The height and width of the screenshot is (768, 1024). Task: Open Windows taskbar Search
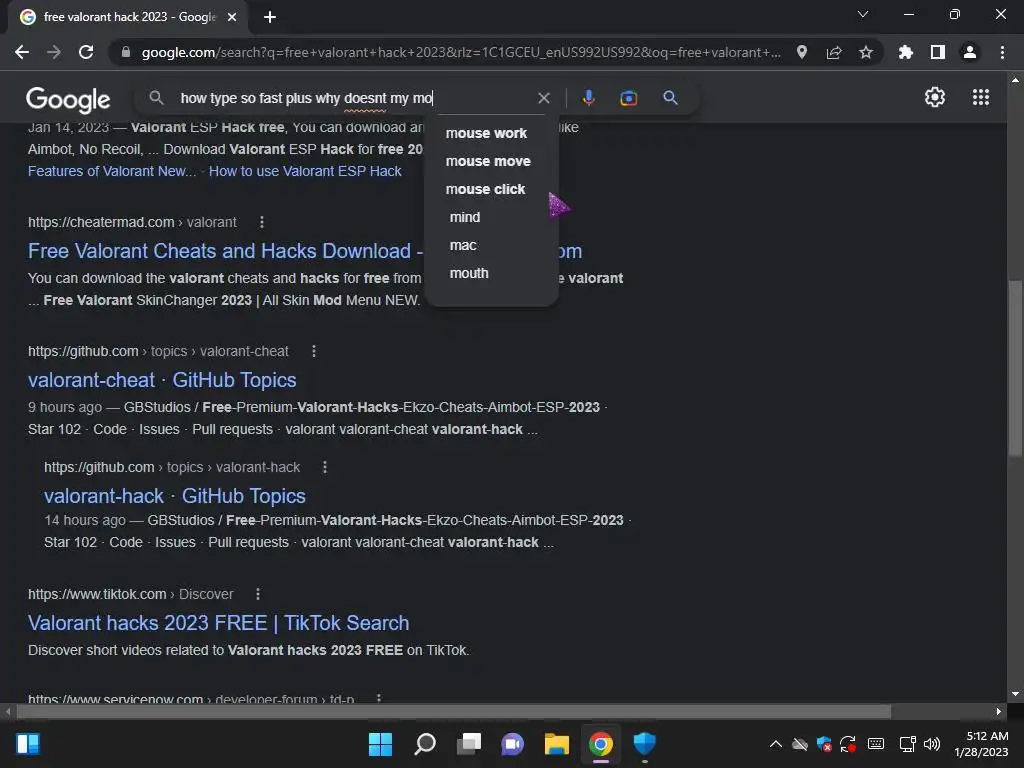[x=424, y=744]
